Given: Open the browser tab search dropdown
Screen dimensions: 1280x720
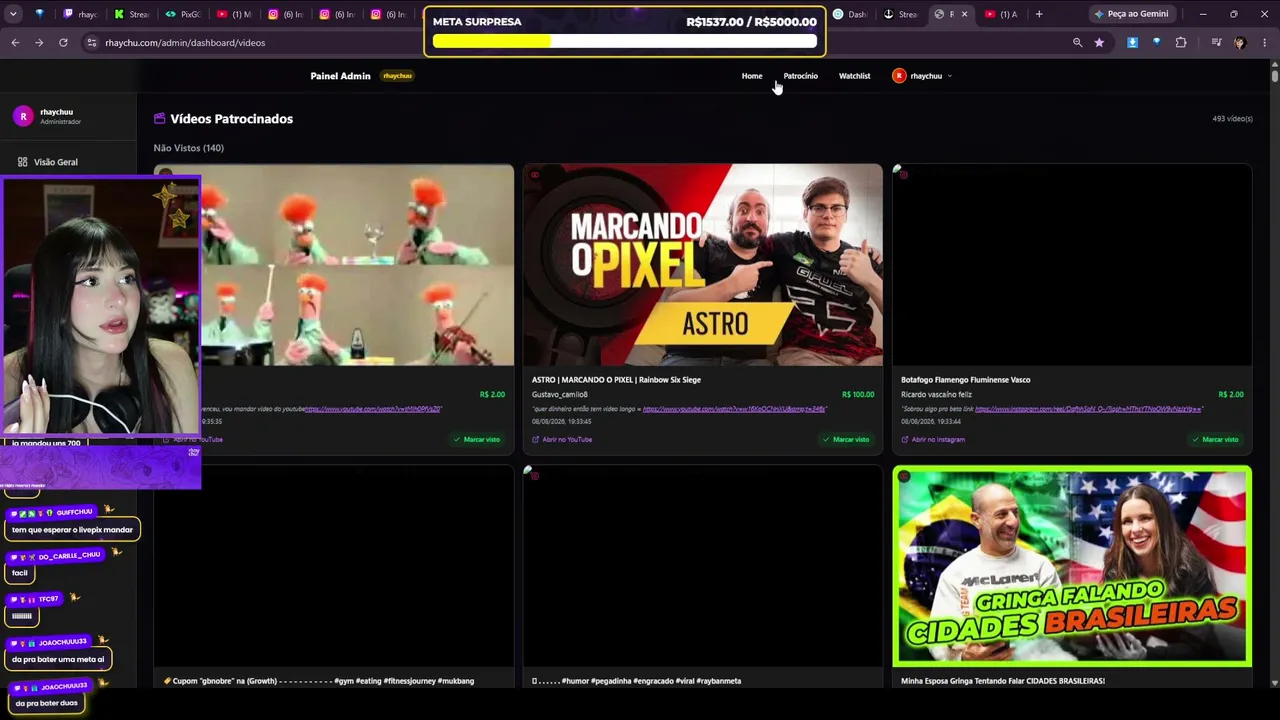Looking at the screenshot, I should tap(15, 14).
